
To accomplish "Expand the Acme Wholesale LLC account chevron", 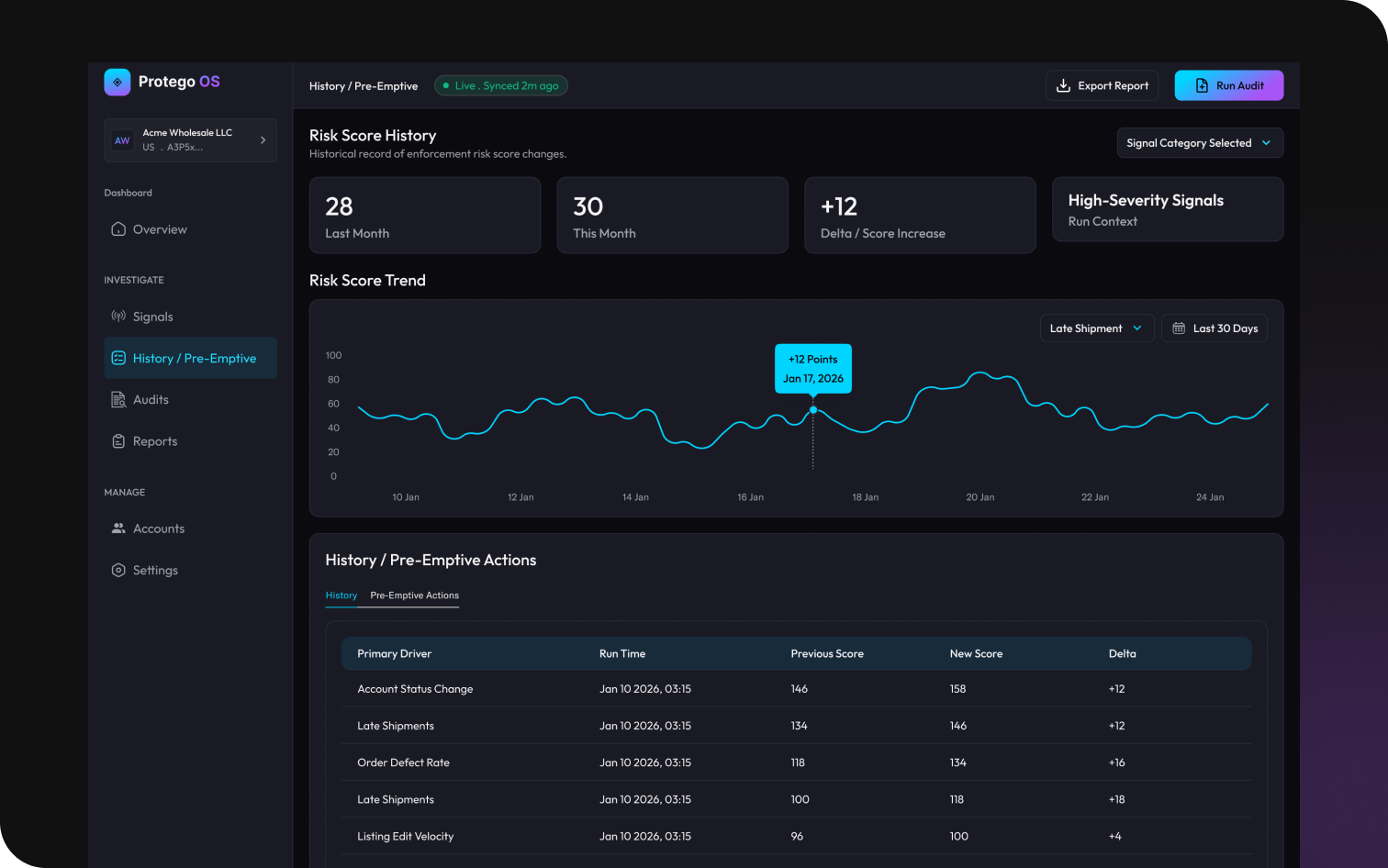I will click(x=263, y=140).
